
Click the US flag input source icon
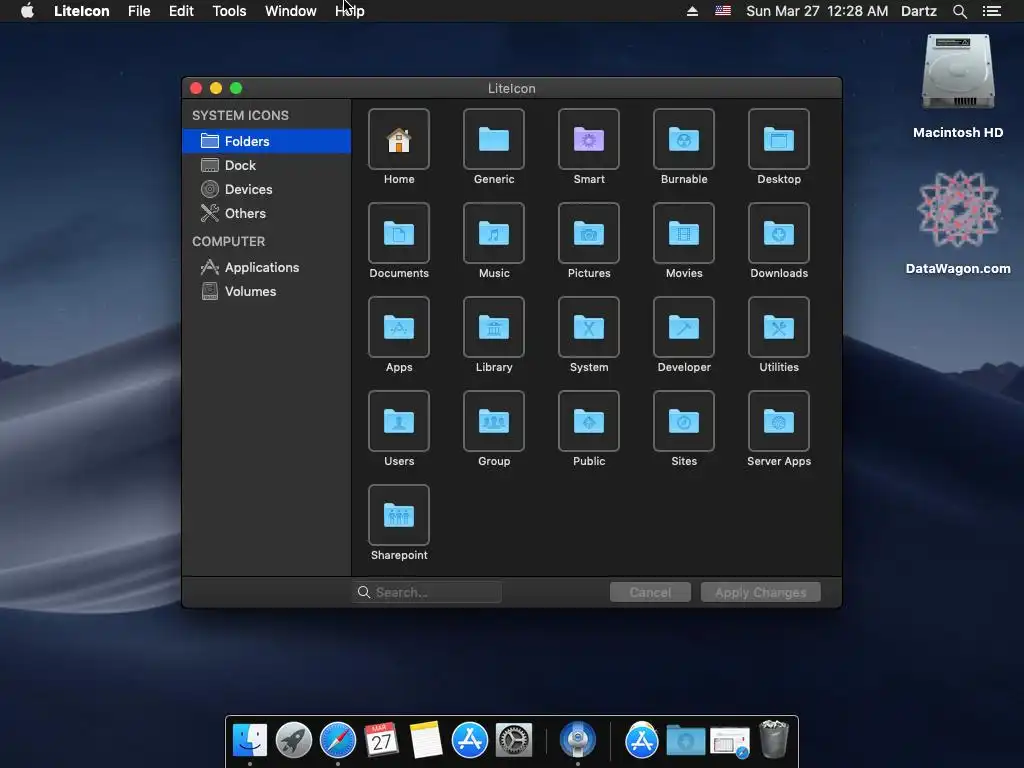723,10
